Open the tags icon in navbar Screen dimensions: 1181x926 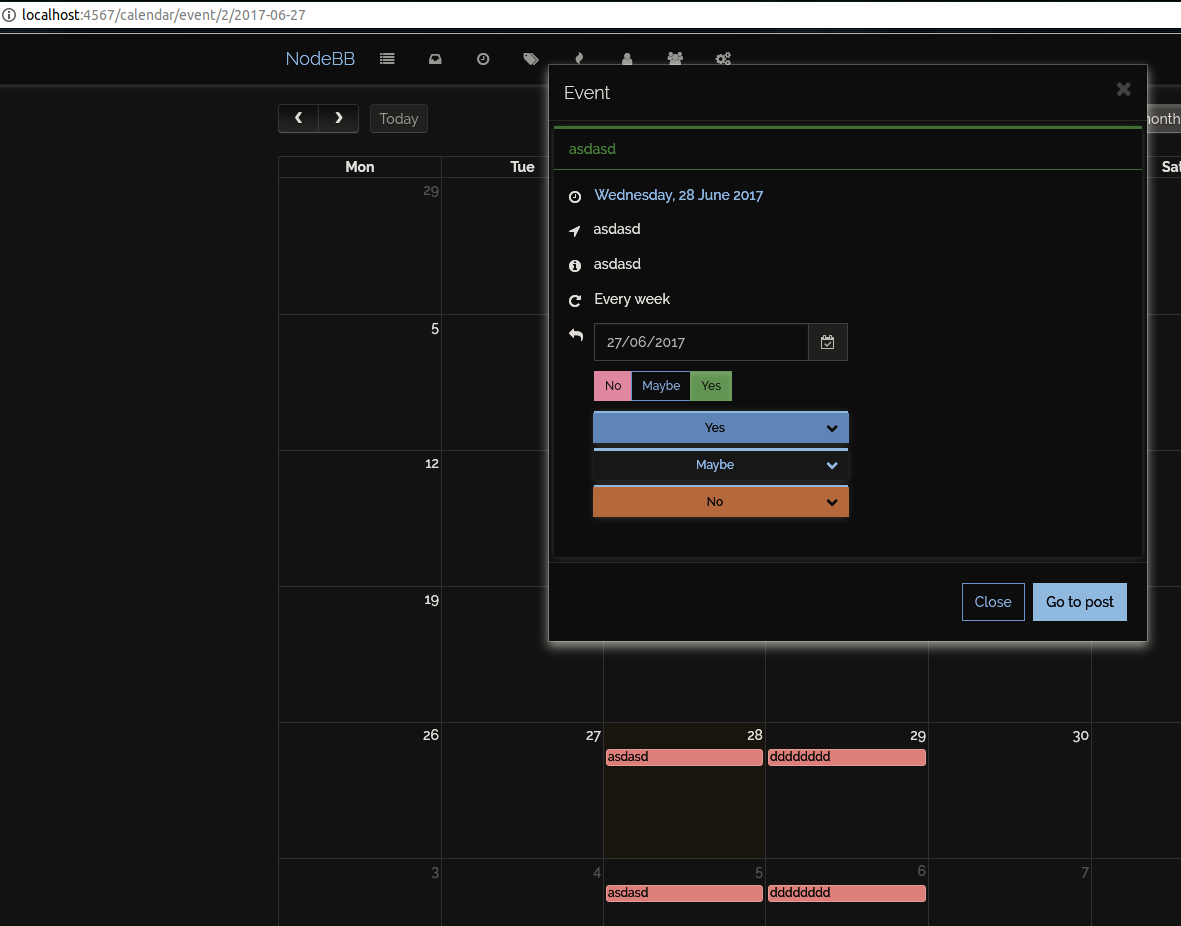[531, 59]
